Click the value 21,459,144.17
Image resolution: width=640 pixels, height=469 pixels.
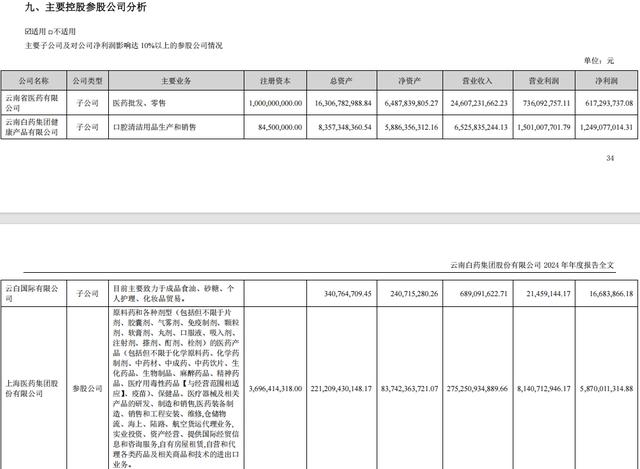(x=548, y=293)
